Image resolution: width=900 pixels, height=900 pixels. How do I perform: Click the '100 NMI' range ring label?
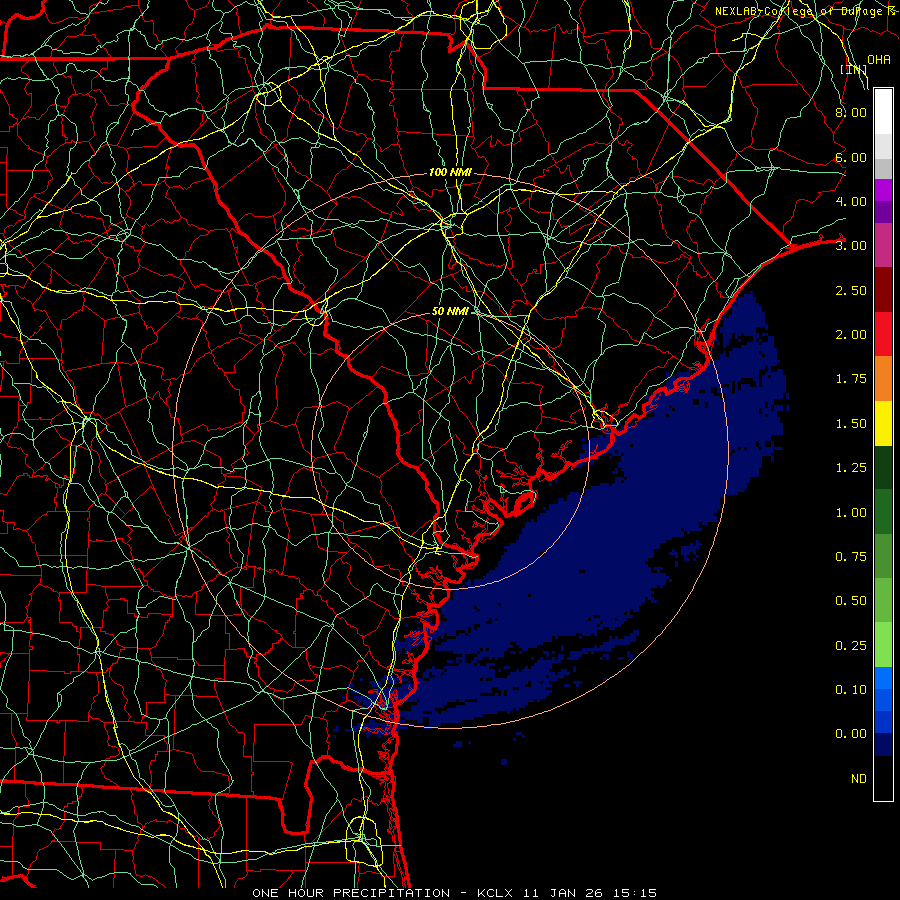point(450,172)
